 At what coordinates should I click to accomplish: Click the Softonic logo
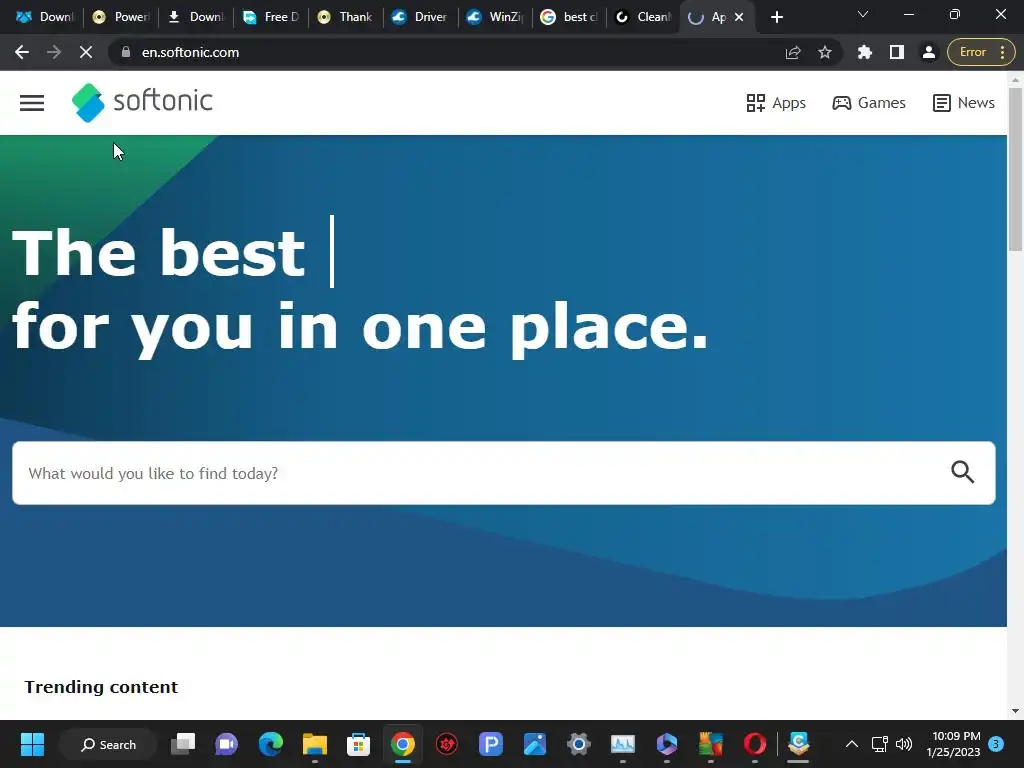click(142, 103)
